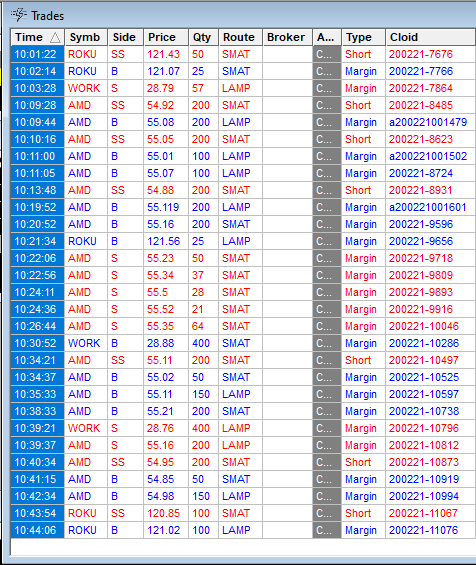Sort by the Time column header

click(x=37, y=37)
